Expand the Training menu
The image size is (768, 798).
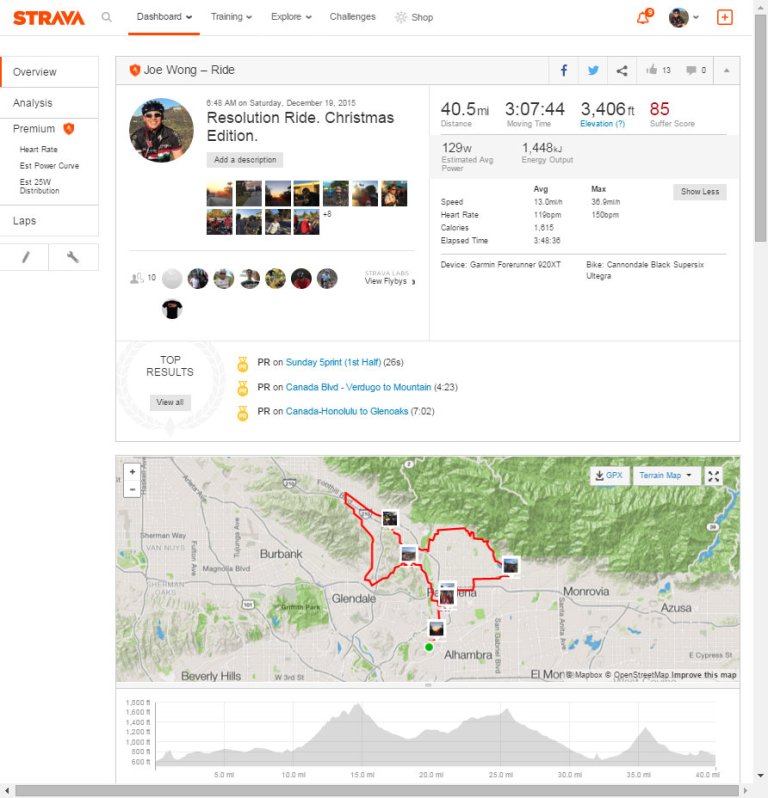(231, 17)
